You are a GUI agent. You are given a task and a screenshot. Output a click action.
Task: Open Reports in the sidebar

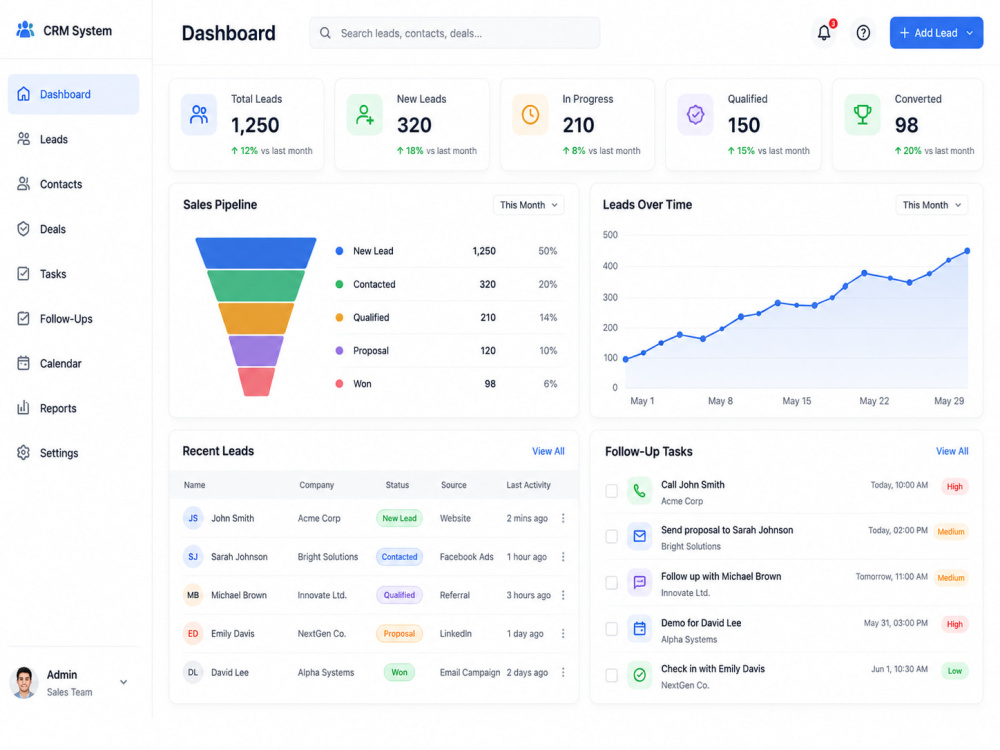(x=73, y=408)
